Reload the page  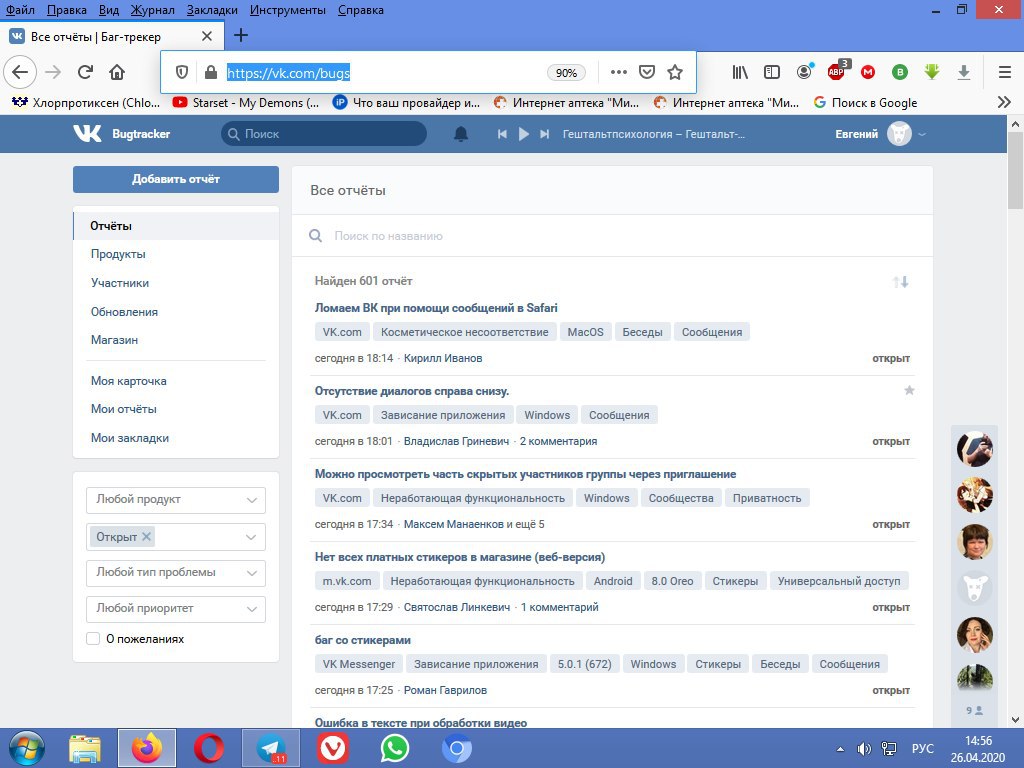pyautogui.click(x=85, y=72)
